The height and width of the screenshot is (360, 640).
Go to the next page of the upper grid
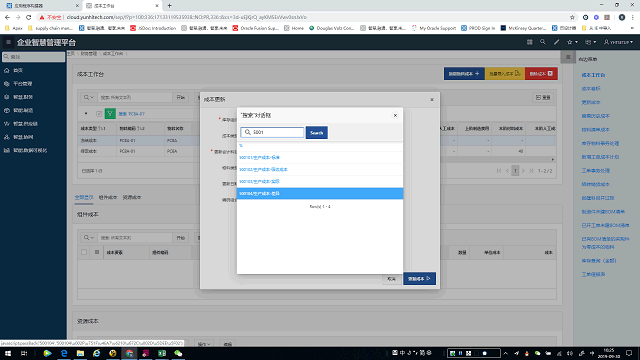pyautogui.click(x=523, y=171)
